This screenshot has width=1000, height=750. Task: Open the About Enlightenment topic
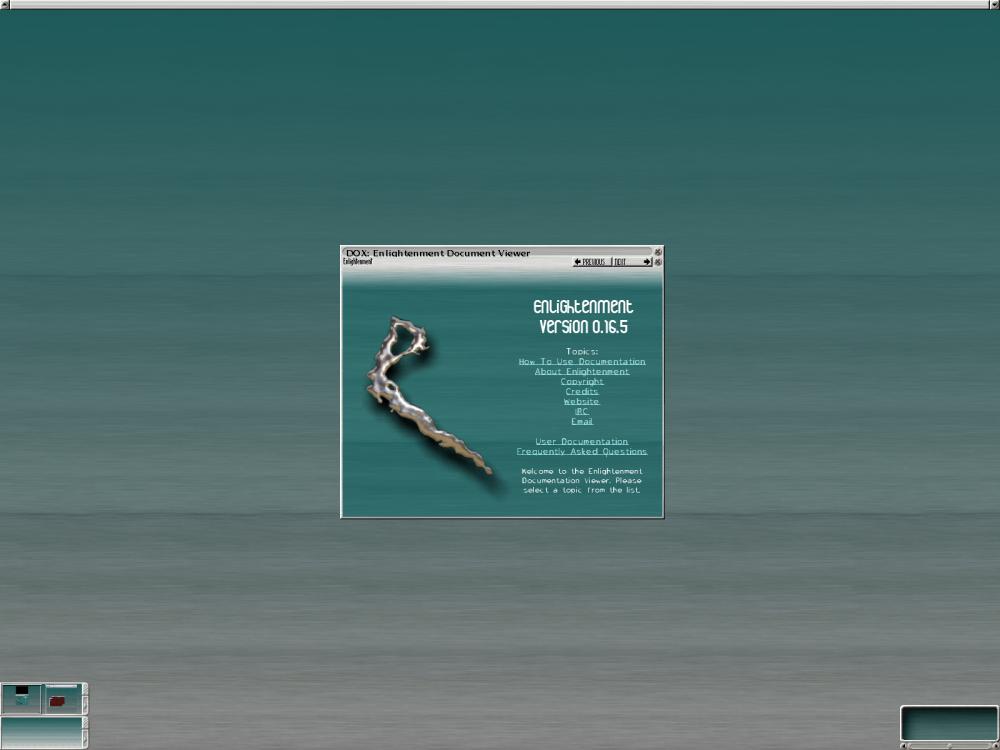point(582,371)
